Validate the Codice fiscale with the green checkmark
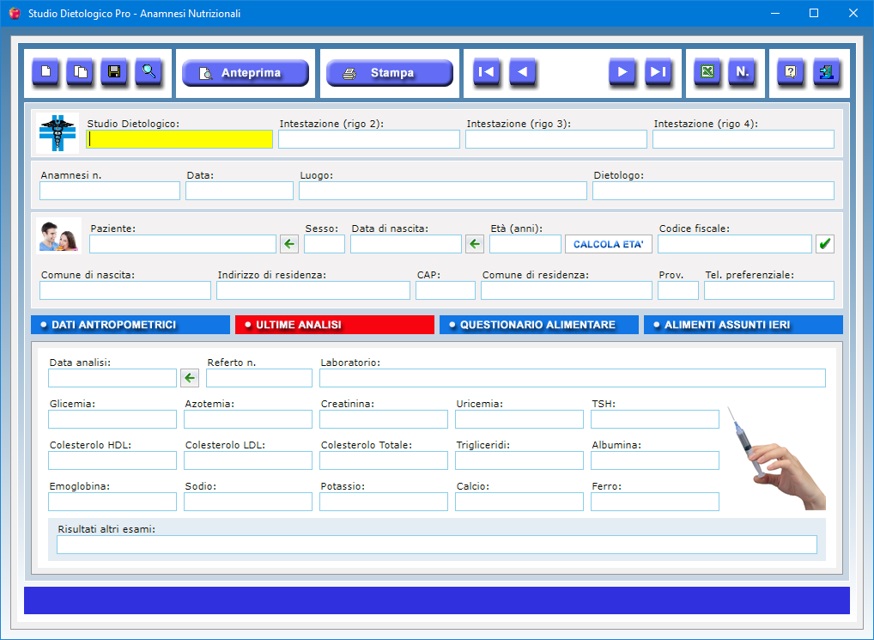Image resolution: width=874 pixels, height=640 pixels. pos(825,244)
